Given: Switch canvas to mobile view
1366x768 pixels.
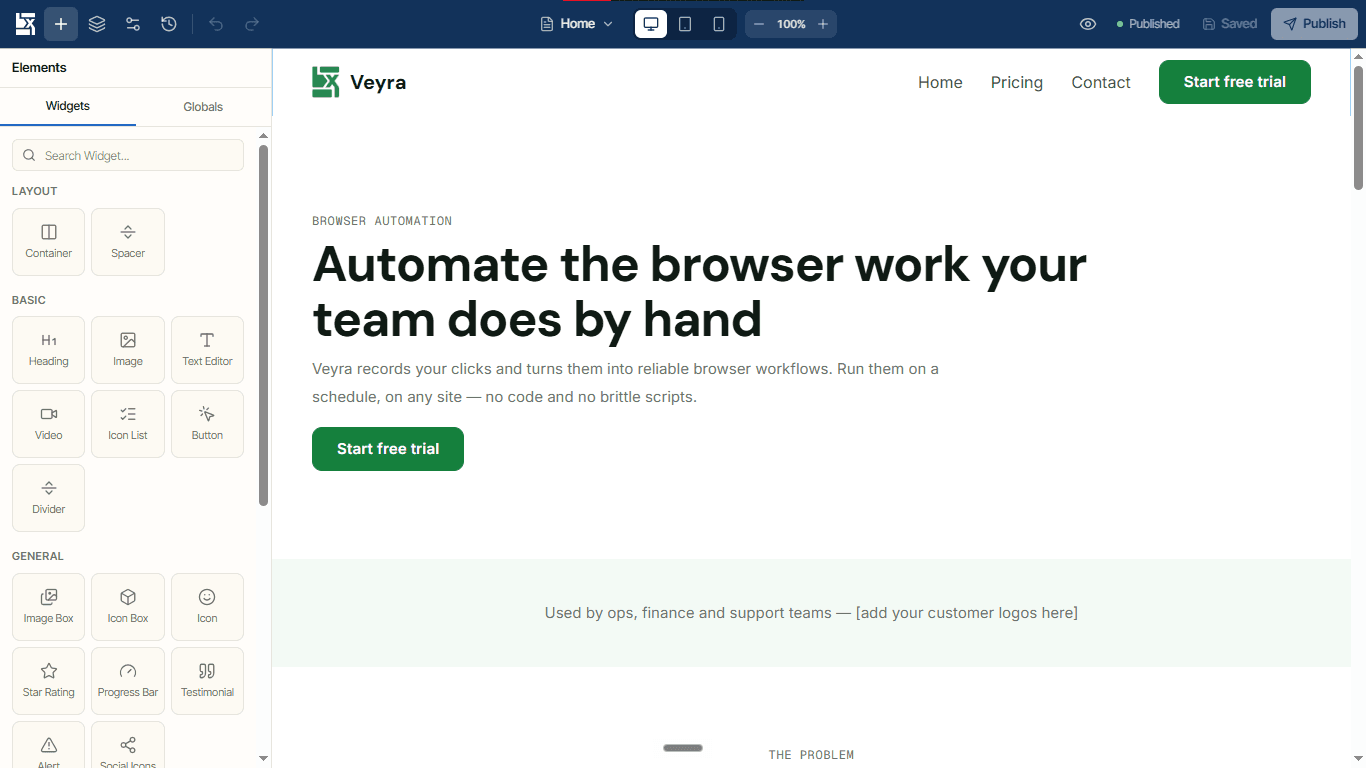Looking at the screenshot, I should [x=719, y=24].
